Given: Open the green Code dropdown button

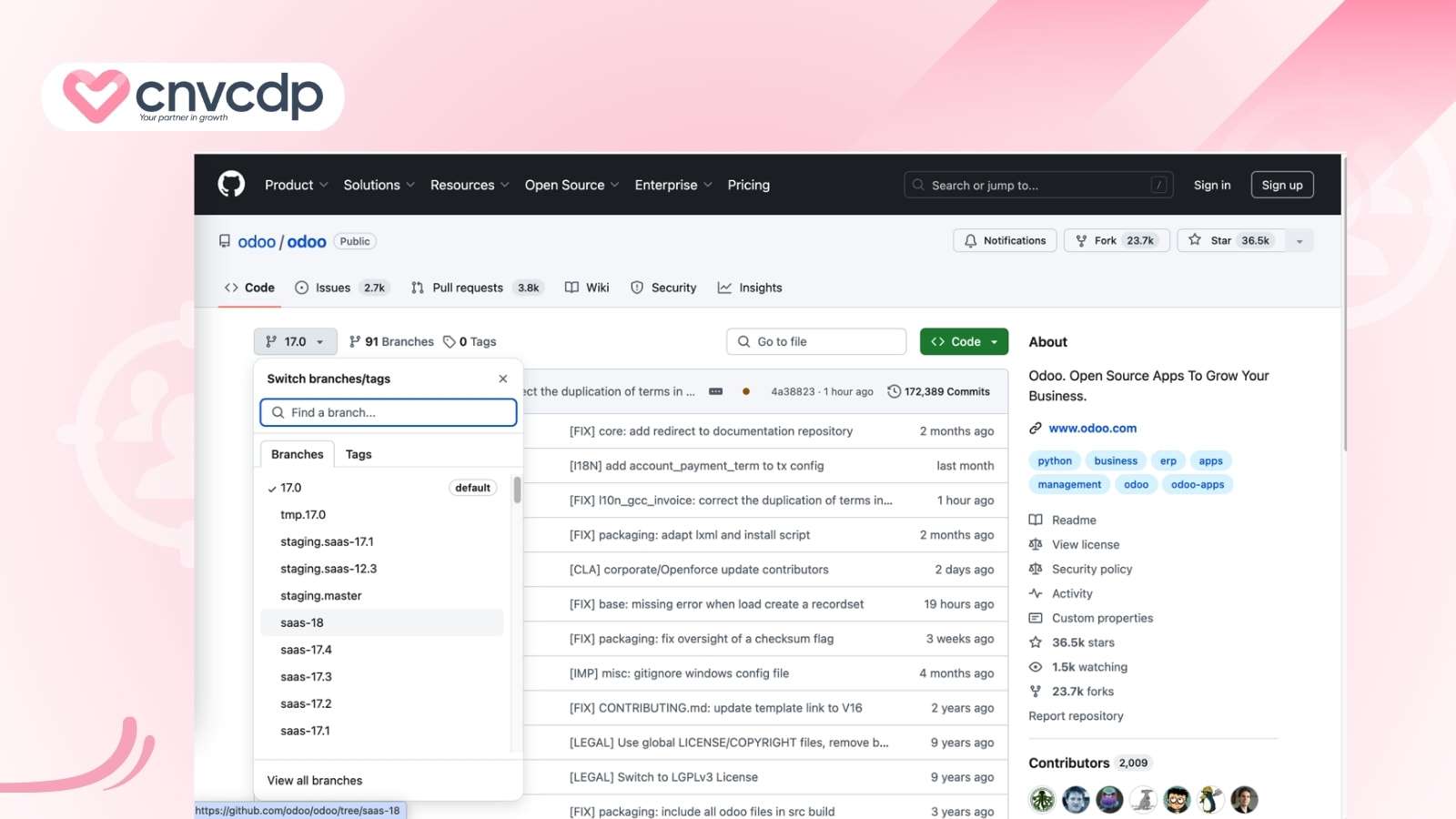Looking at the screenshot, I should click(x=964, y=342).
